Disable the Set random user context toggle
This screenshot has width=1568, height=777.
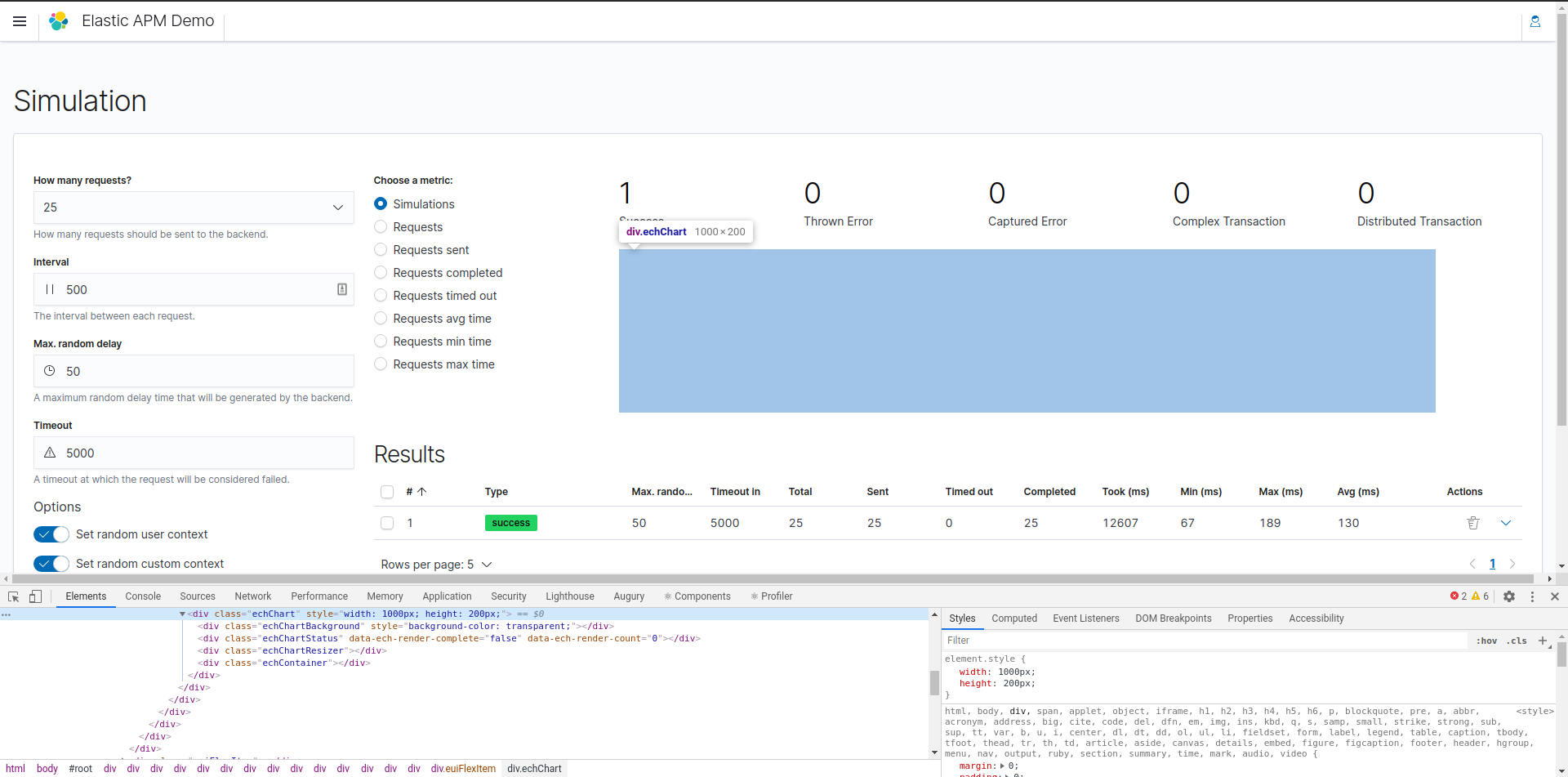[51, 534]
